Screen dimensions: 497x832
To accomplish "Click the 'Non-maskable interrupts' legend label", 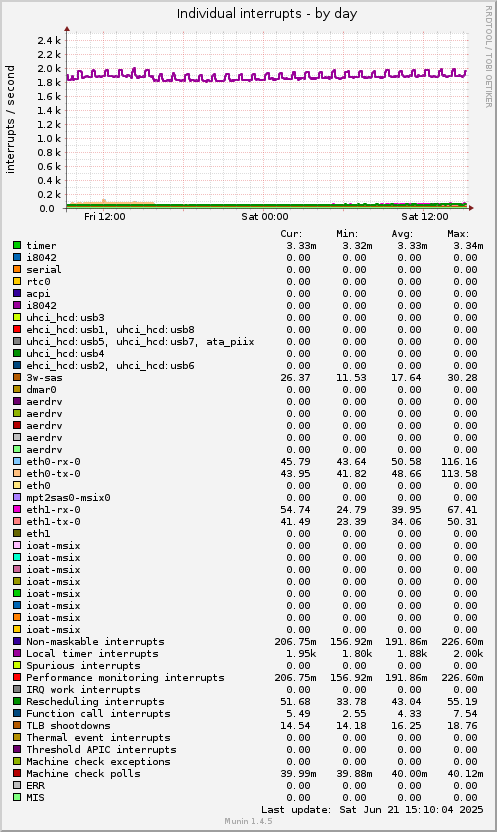I will click(95, 642).
